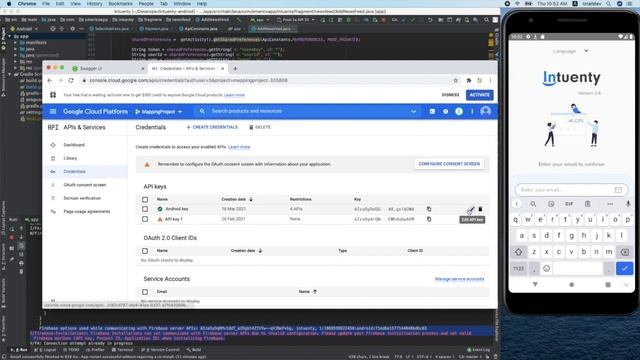Collapse the keyboard toolbar back chevron in emulator

coord(517,204)
